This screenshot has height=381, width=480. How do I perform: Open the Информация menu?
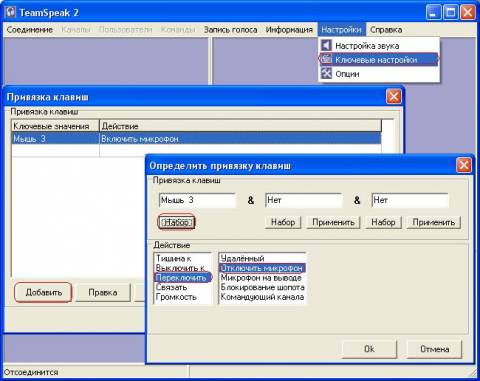(289, 30)
